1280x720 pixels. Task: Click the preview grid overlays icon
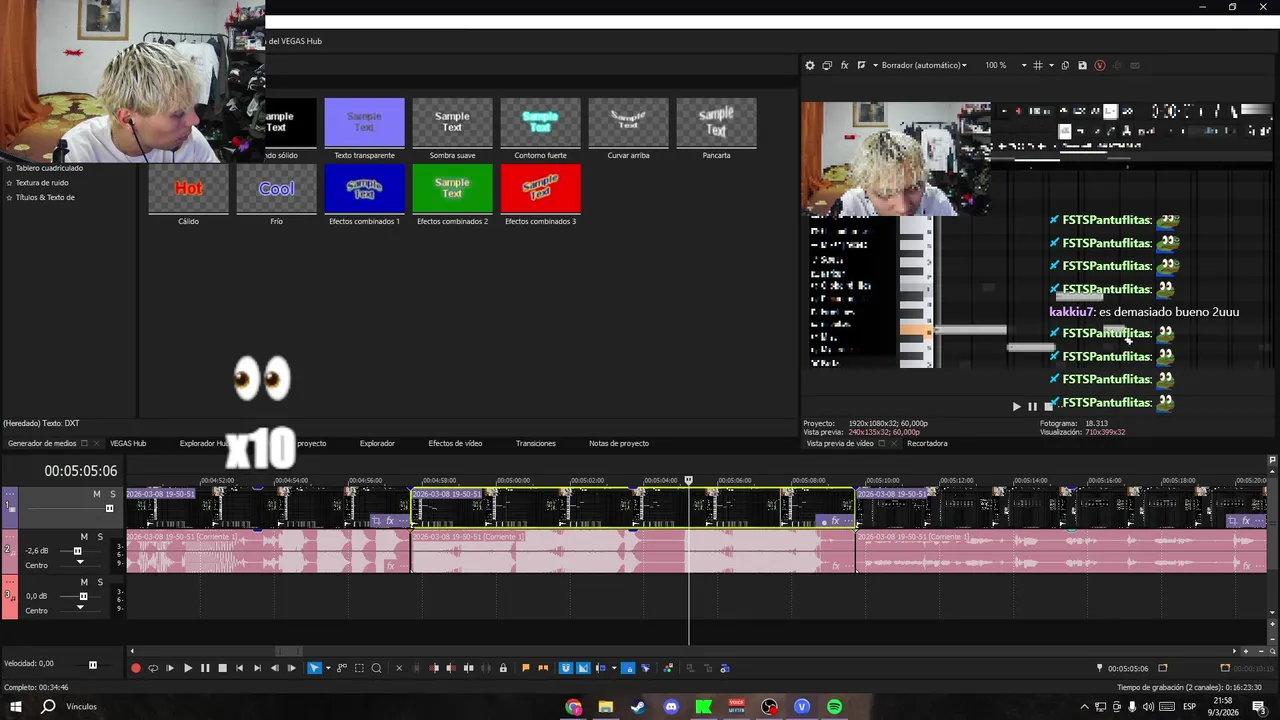(x=1038, y=65)
